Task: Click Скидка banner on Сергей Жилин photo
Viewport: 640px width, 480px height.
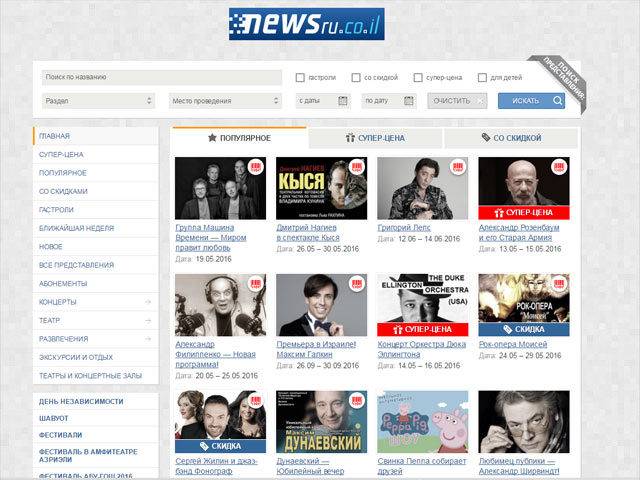Action: click(220, 446)
